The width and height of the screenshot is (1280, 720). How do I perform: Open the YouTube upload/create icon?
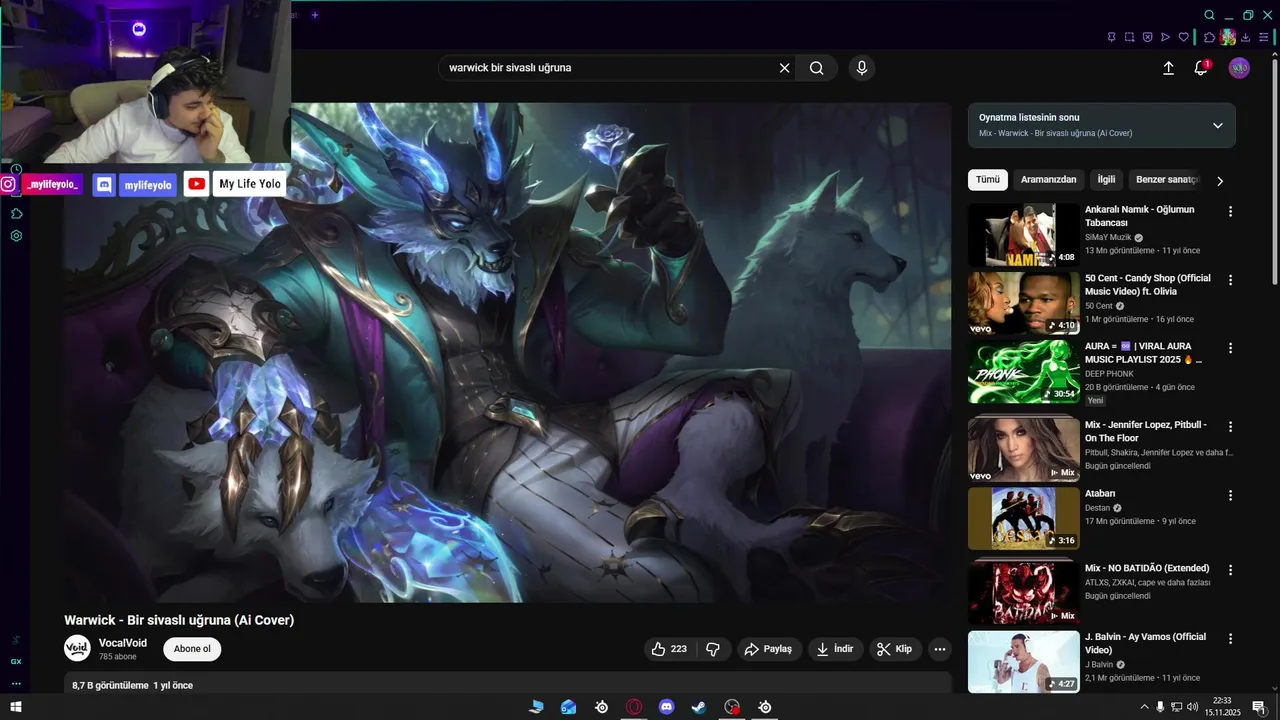coord(1168,68)
